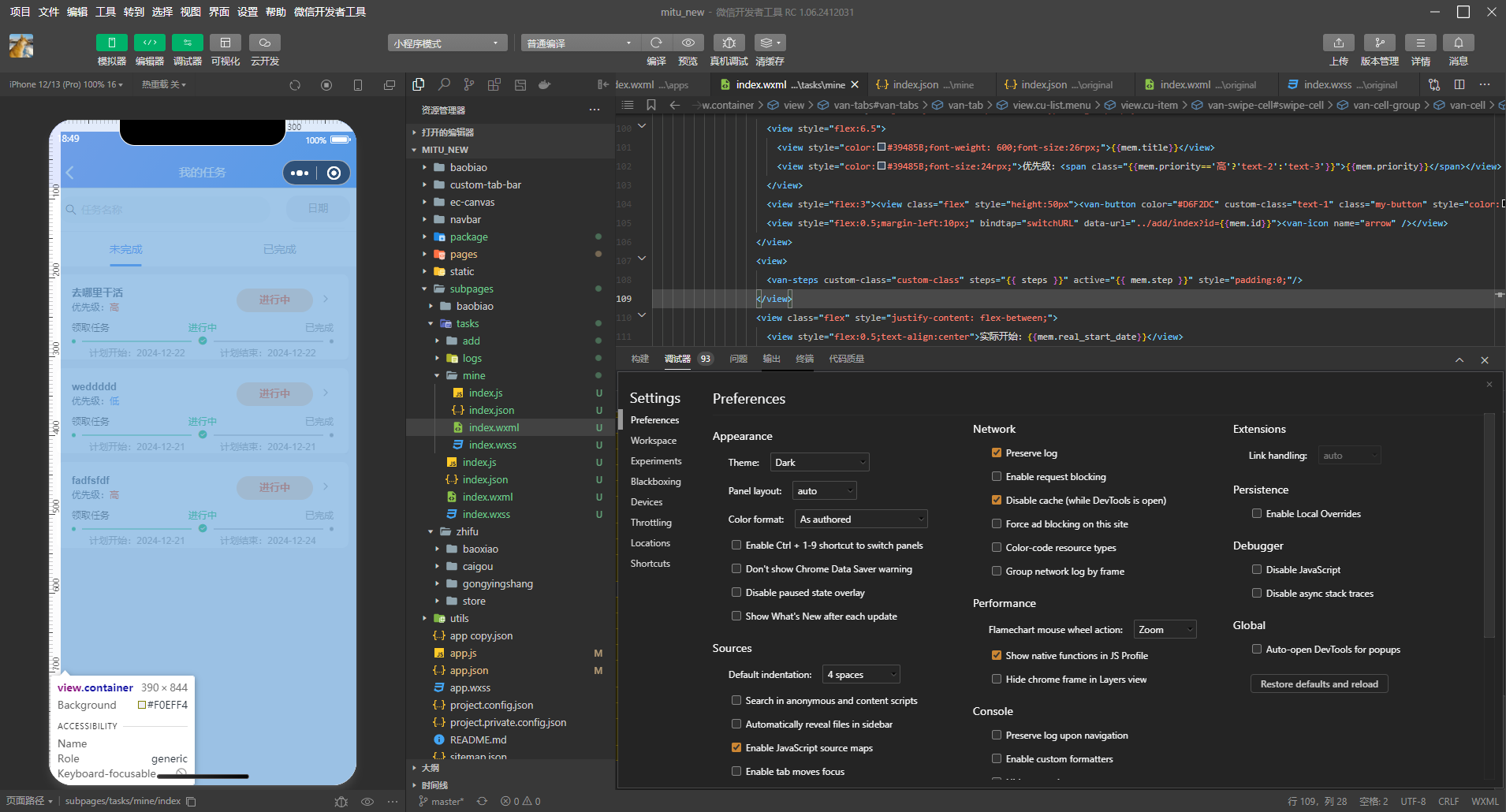This screenshot has width=1506, height=812.
Task: Enable request blocking checkbox
Action: coord(997,477)
